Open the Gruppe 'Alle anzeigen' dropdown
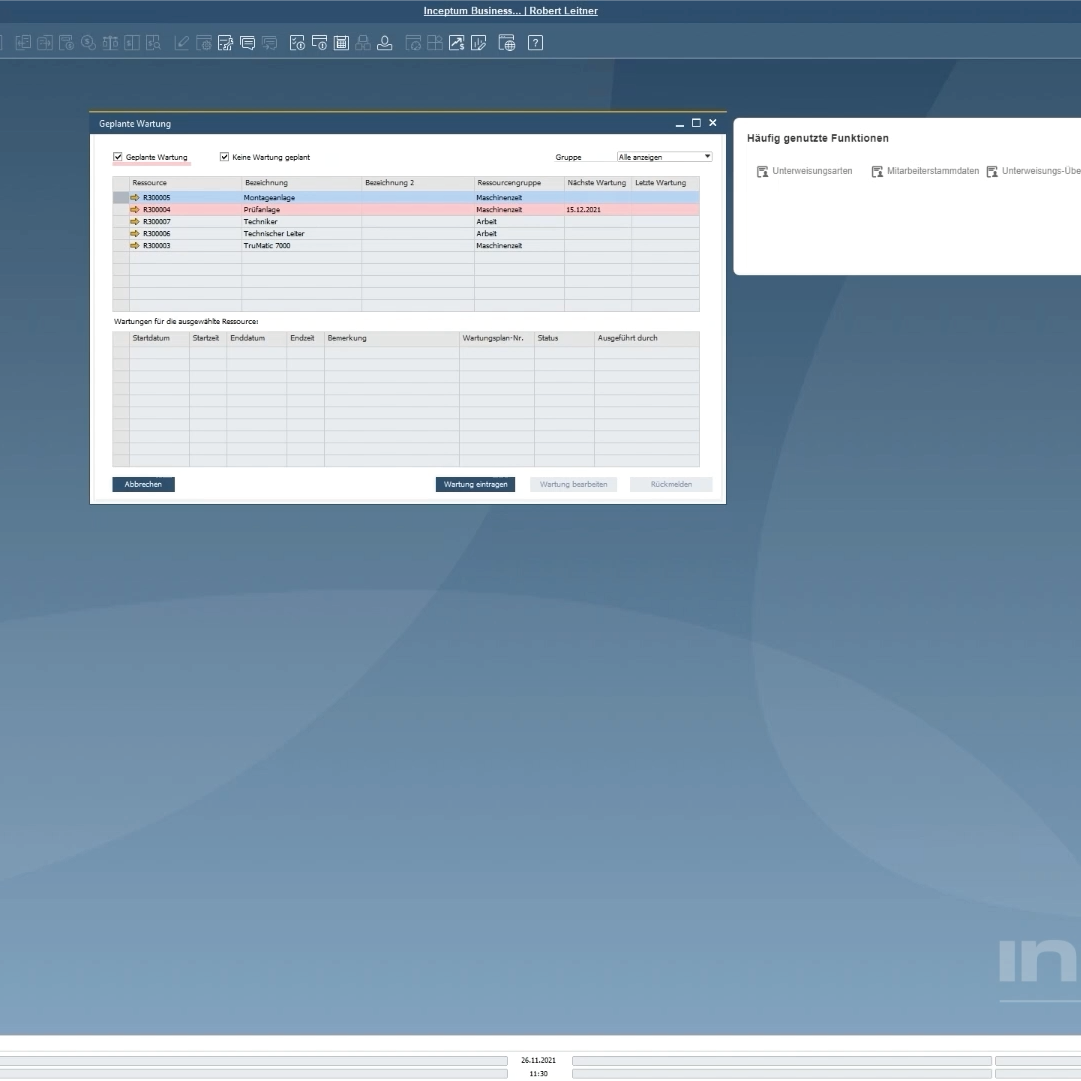The image size is (1081, 1081). point(664,156)
